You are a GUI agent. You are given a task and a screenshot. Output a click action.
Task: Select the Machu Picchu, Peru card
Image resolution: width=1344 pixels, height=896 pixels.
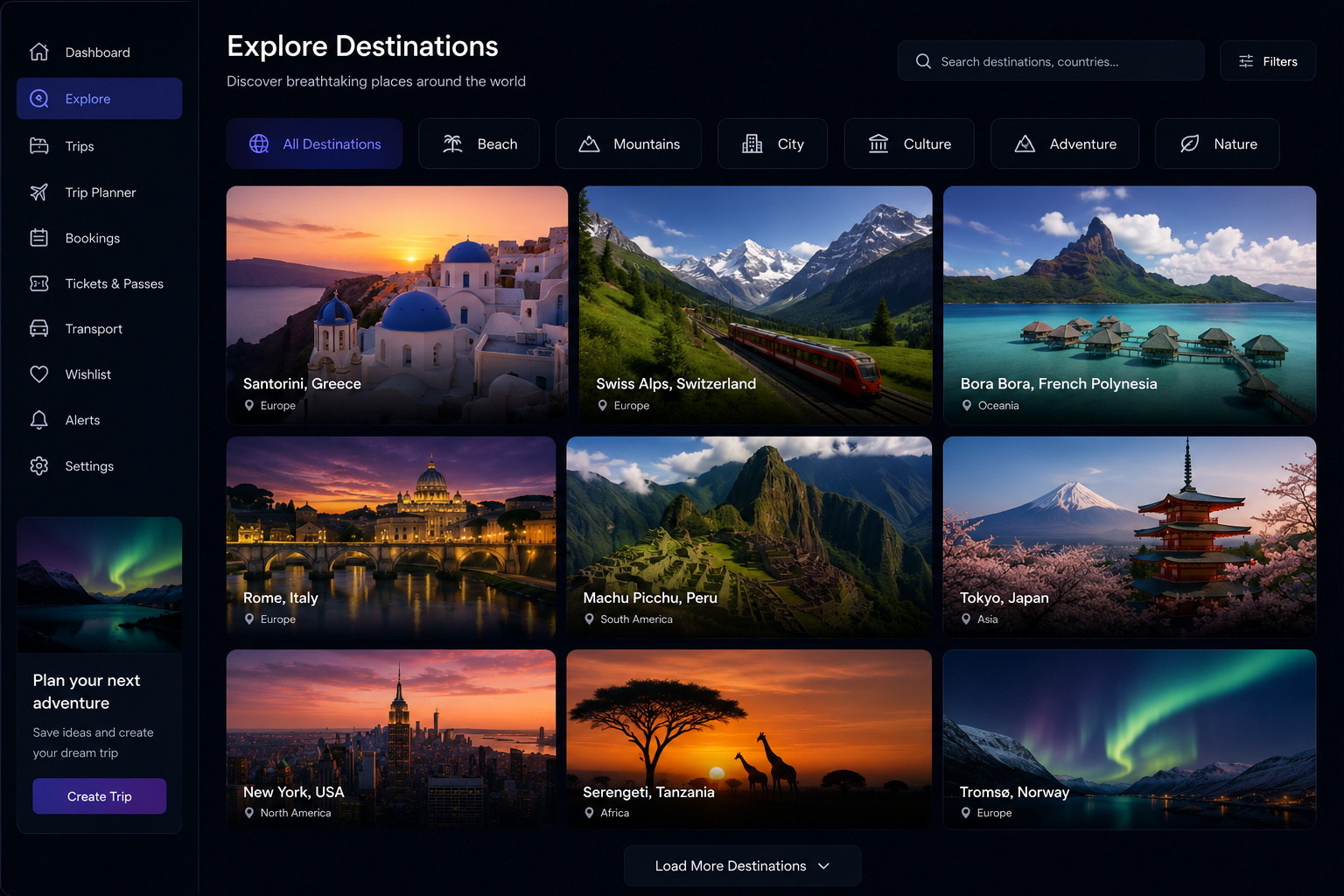749,537
